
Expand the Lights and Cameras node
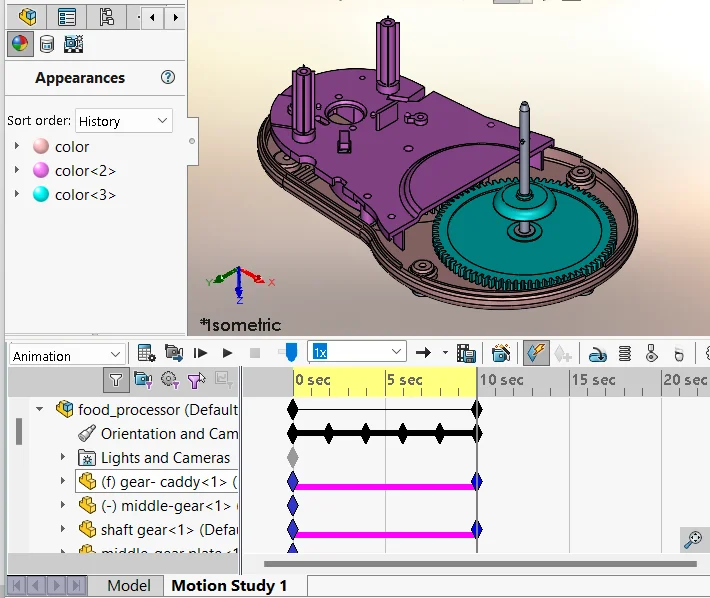(x=62, y=457)
